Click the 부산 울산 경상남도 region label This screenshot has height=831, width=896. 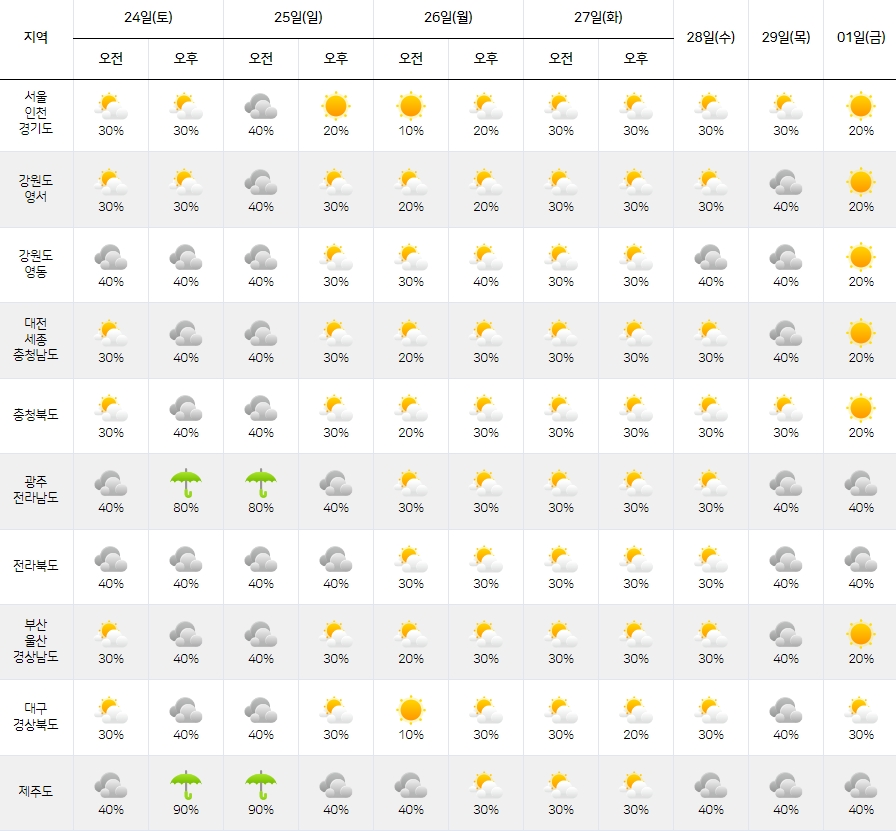36,641
